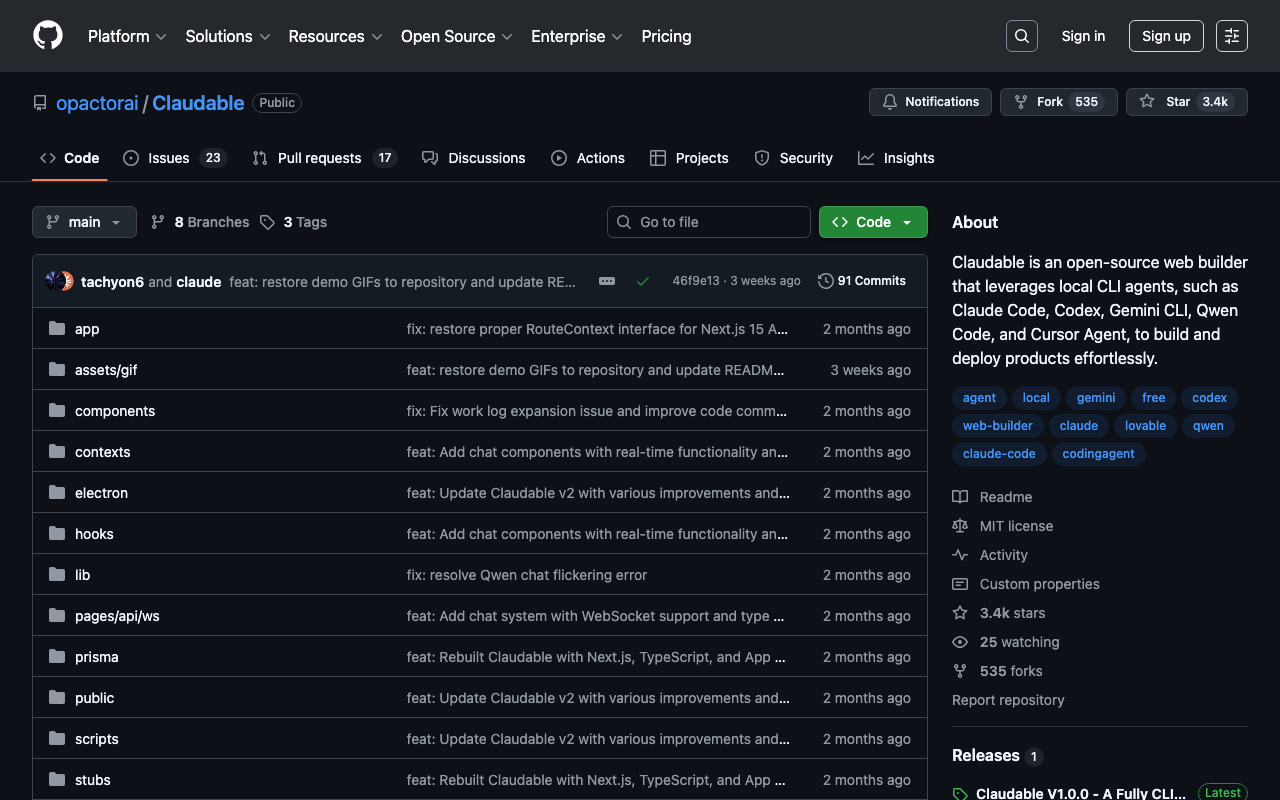
Task: Open the 91 Commits history
Action: point(861,281)
